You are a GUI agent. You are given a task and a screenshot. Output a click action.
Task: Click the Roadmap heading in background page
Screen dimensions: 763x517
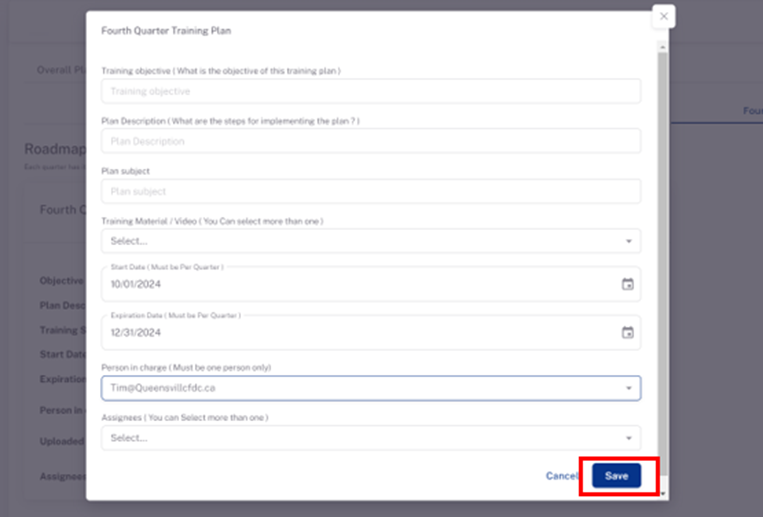55,148
